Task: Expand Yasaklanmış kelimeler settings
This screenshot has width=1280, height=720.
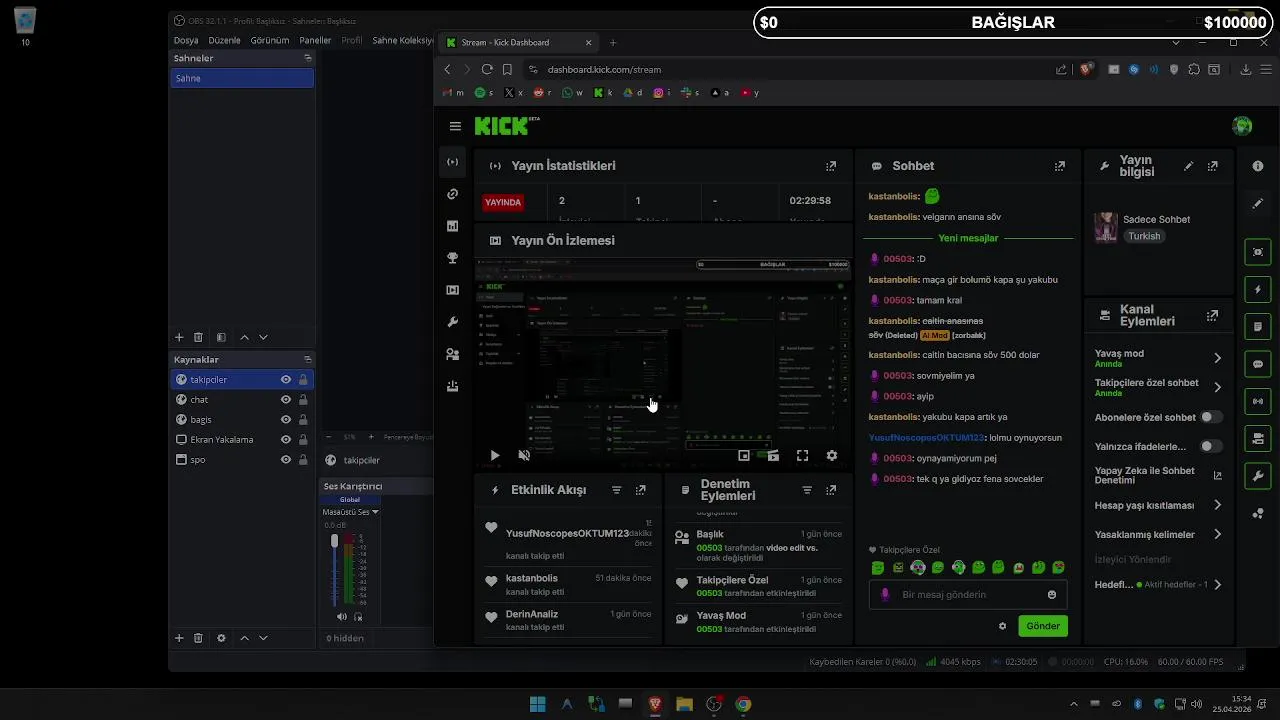Action: pos(1217,535)
